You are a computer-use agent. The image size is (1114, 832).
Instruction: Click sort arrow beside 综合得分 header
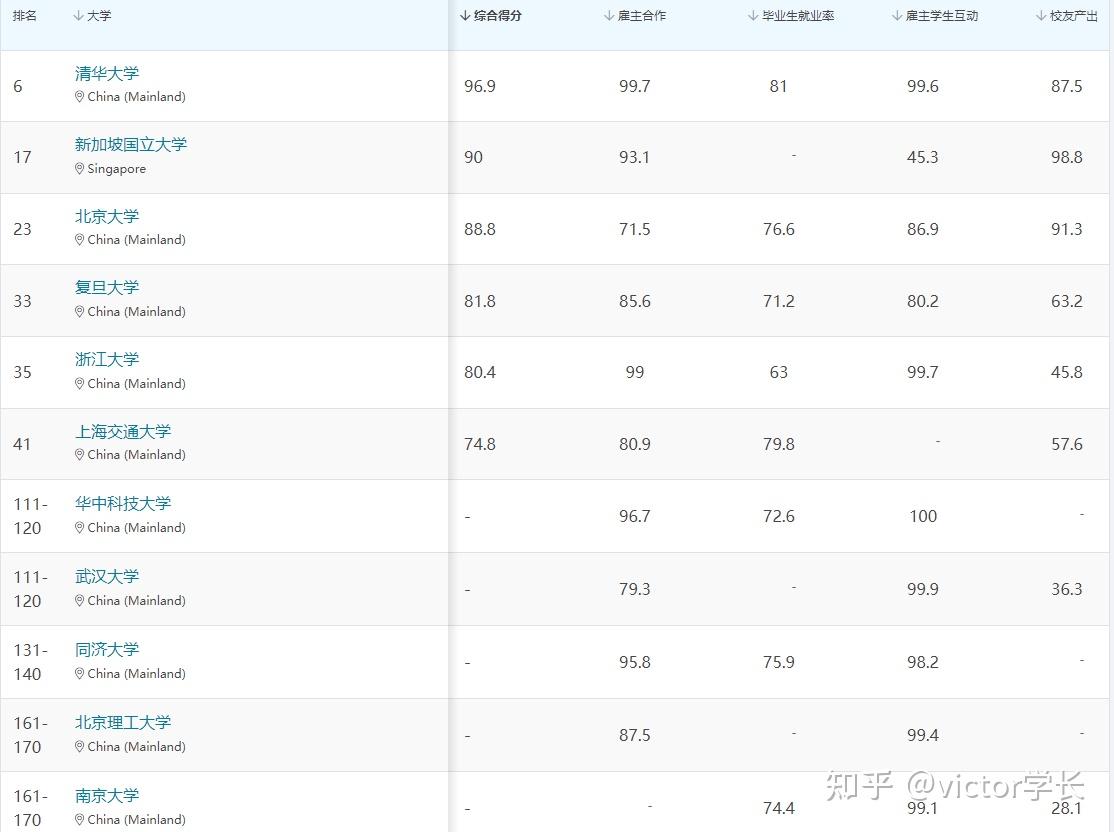click(x=465, y=16)
